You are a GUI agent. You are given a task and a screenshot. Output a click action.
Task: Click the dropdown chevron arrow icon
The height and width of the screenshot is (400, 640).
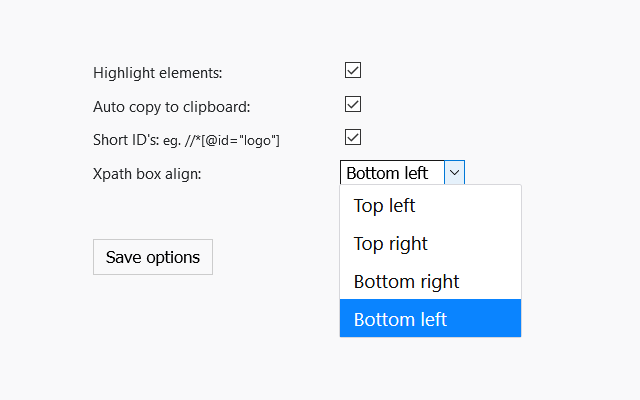[454, 173]
